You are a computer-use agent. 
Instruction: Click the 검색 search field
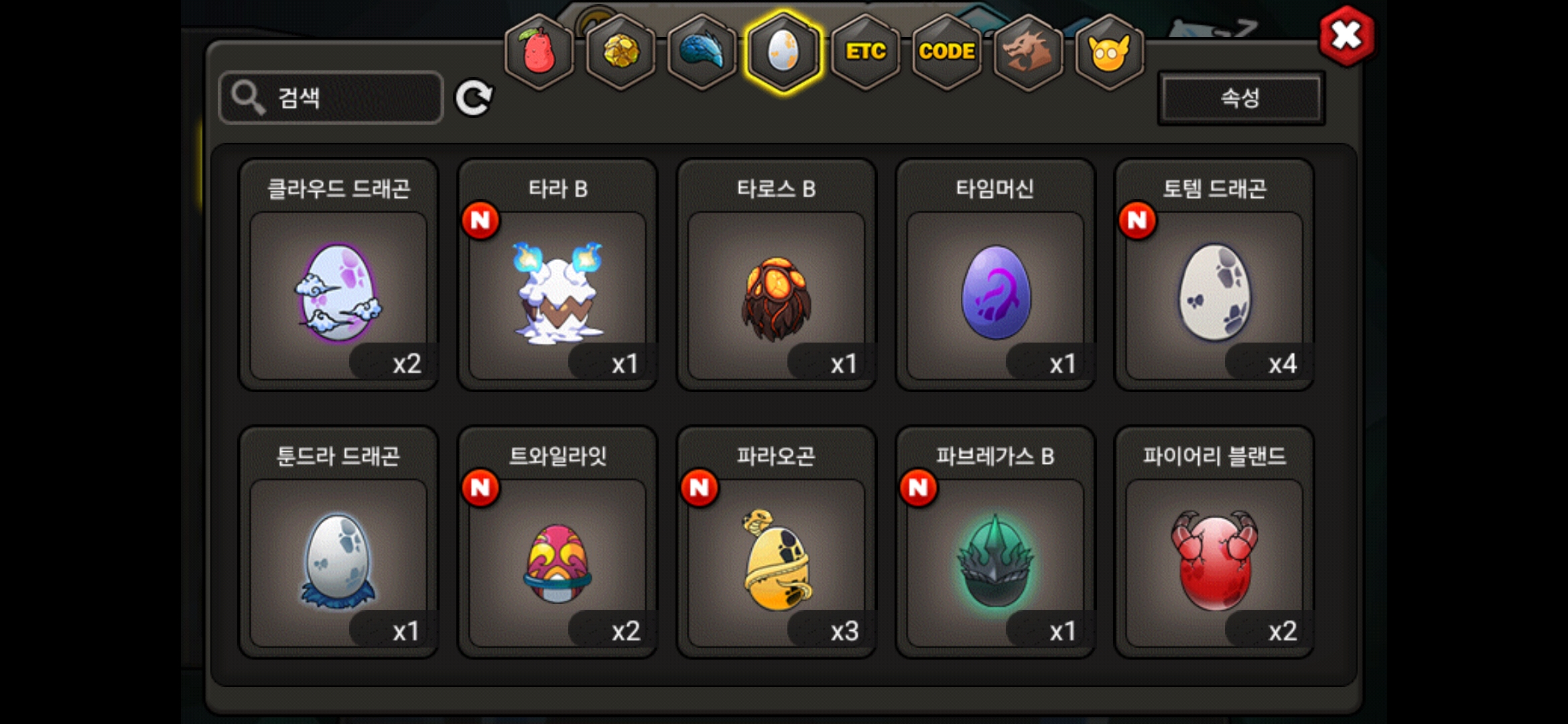[331, 98]
